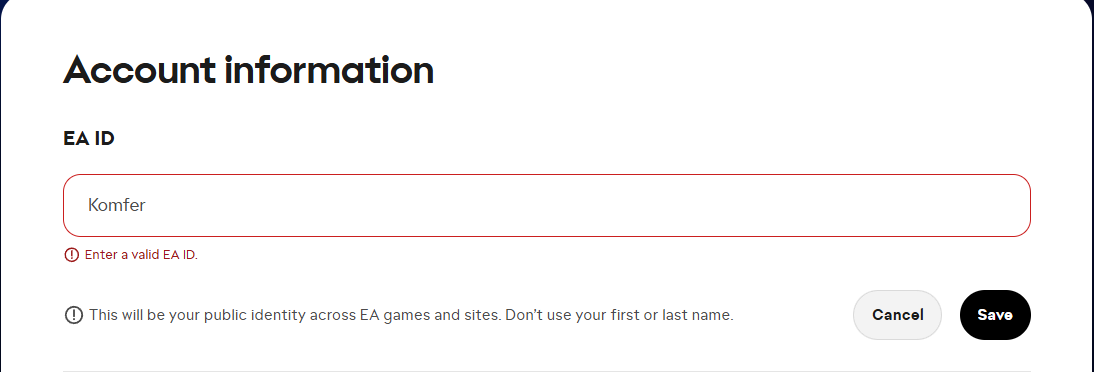
Task: Click the 'EA ID' section label
Action: [89, 139]
